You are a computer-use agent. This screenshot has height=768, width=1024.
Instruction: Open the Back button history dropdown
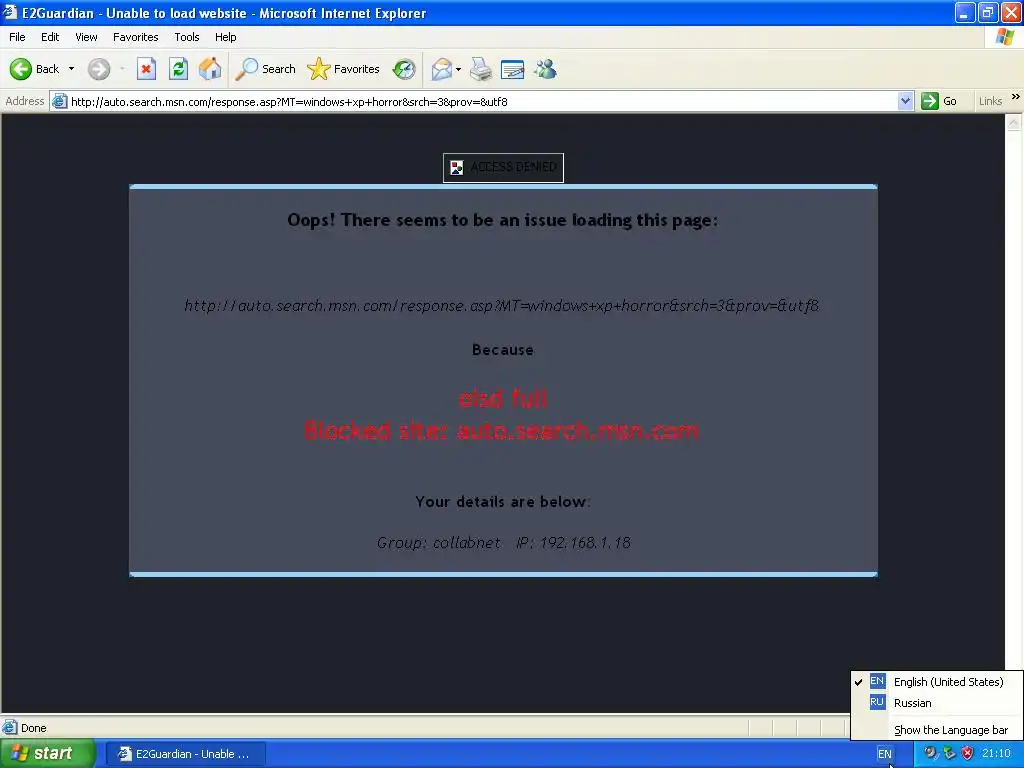pos(71,69)
